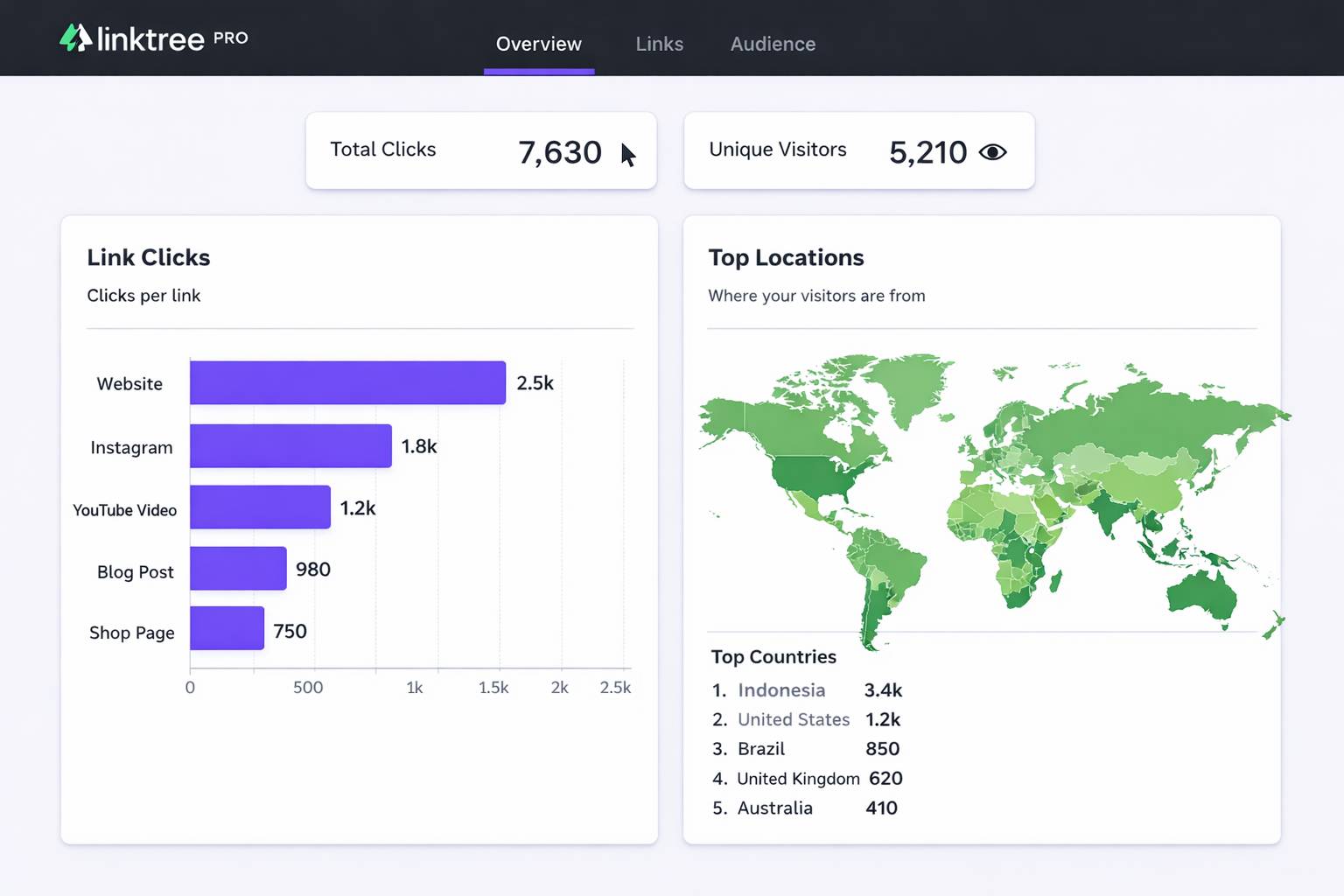1344x896 pixels.
Task: Click the Blog Post bar
Action: pyautogui.click(x=238, y=569)
